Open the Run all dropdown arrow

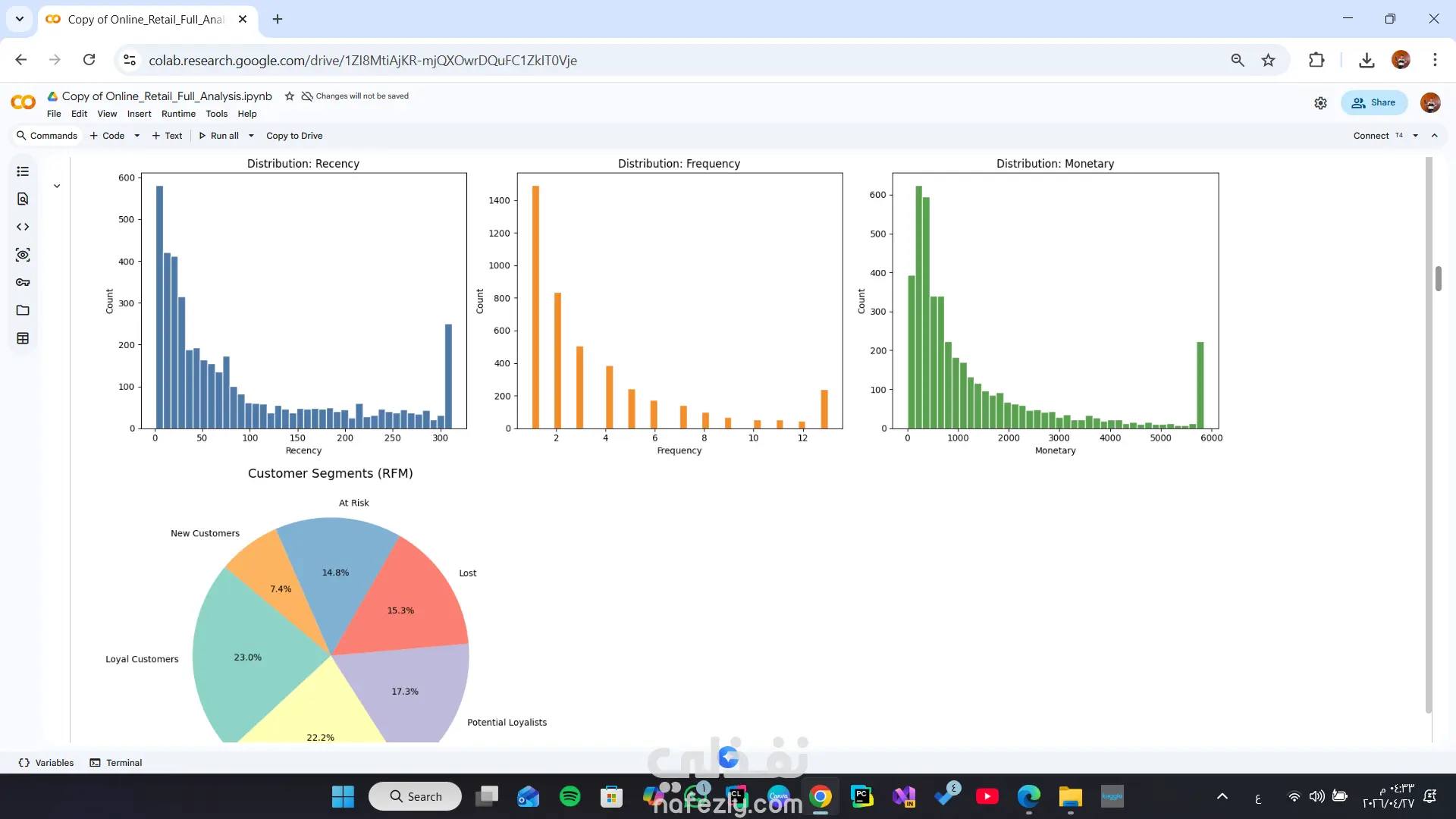pyautogui.click(x=251, y=136)
